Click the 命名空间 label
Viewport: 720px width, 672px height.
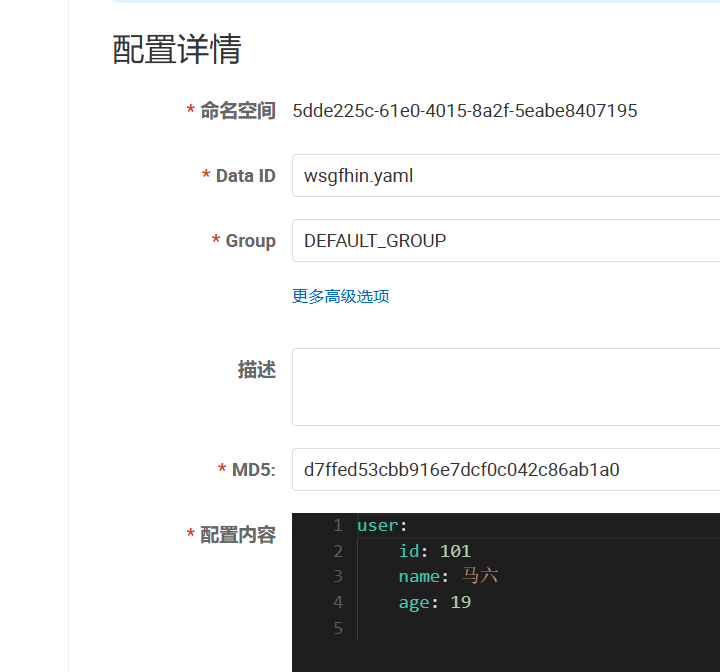pos(238,111)
